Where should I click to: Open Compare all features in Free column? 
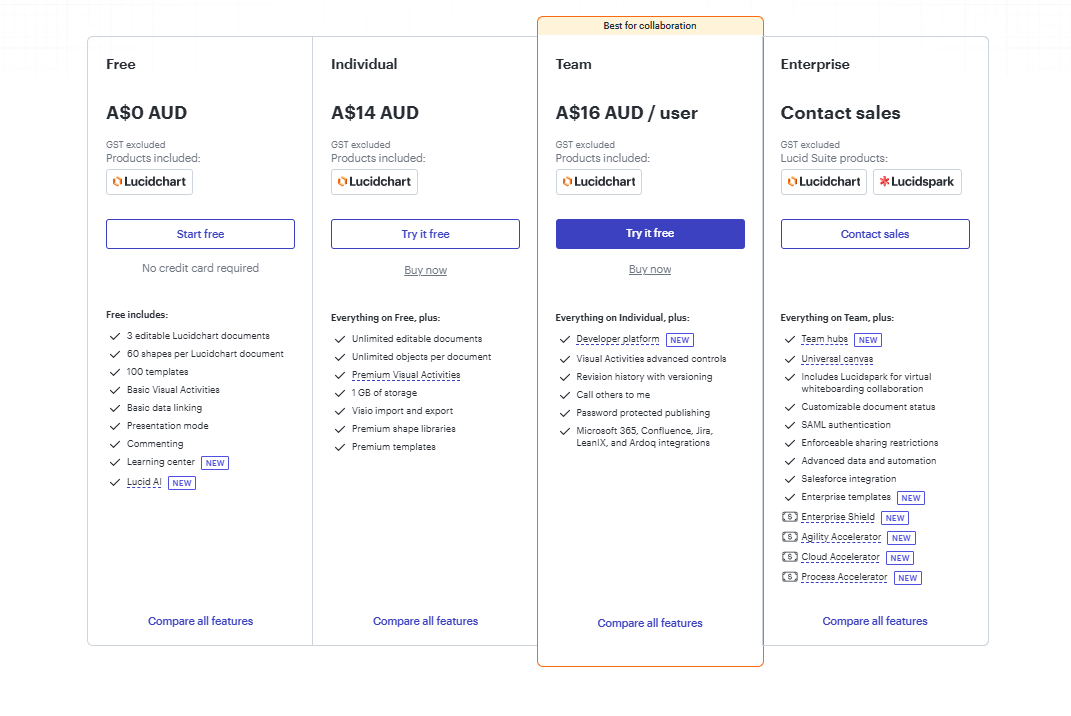(x=200, y=621)
